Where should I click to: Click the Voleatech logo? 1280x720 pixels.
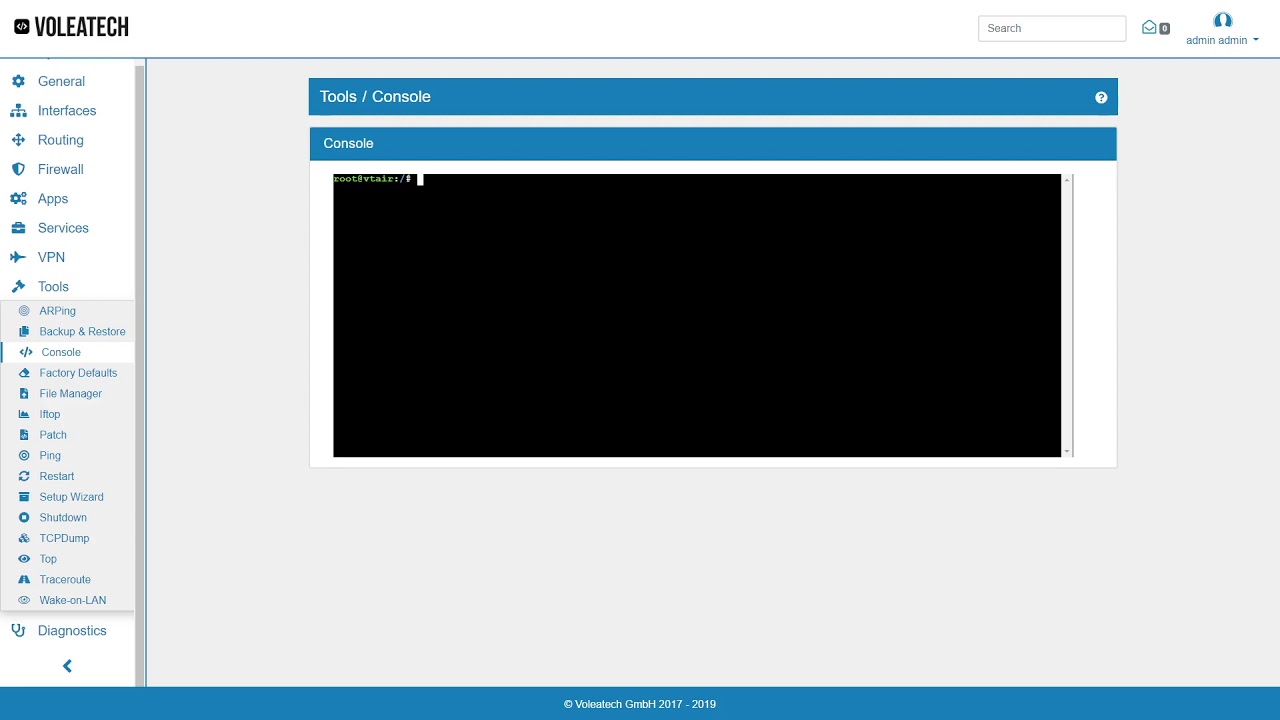coord(71,28)
